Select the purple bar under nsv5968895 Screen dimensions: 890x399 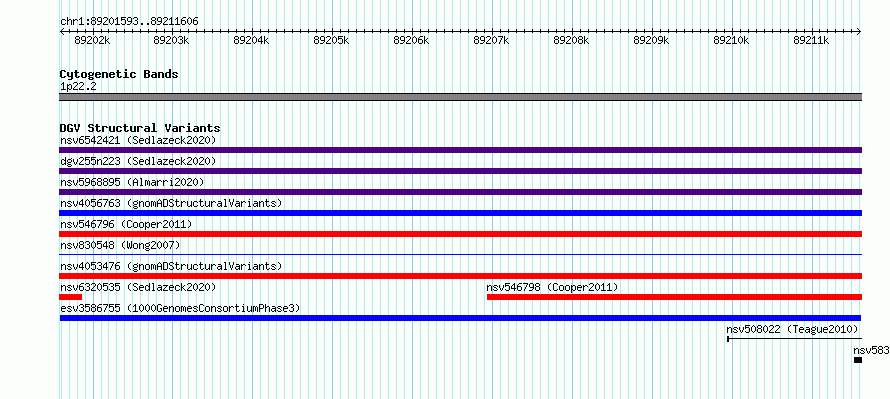pyautogui.click(x=460, y=192)
